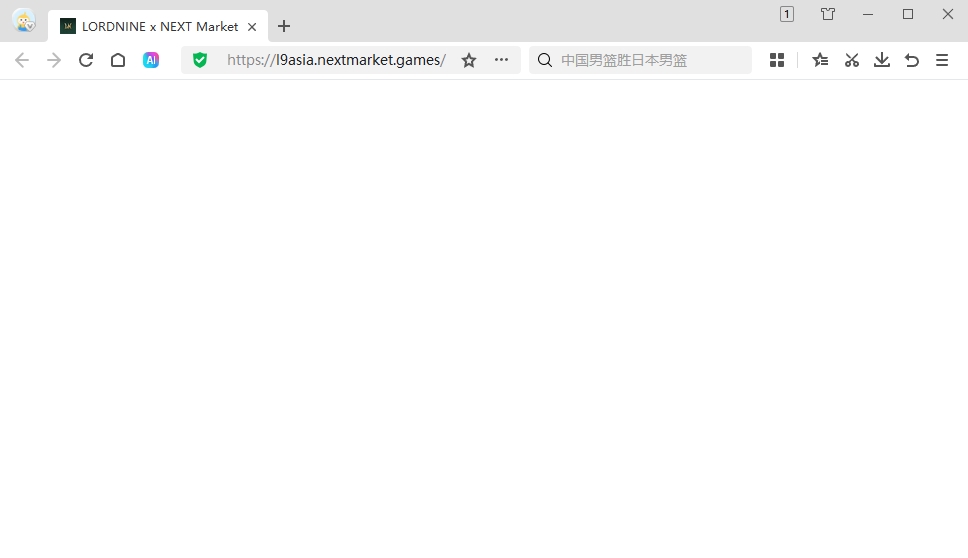Click the l9asia.nextmarket.games address bar
968x558 pixels.
[336, 60]
